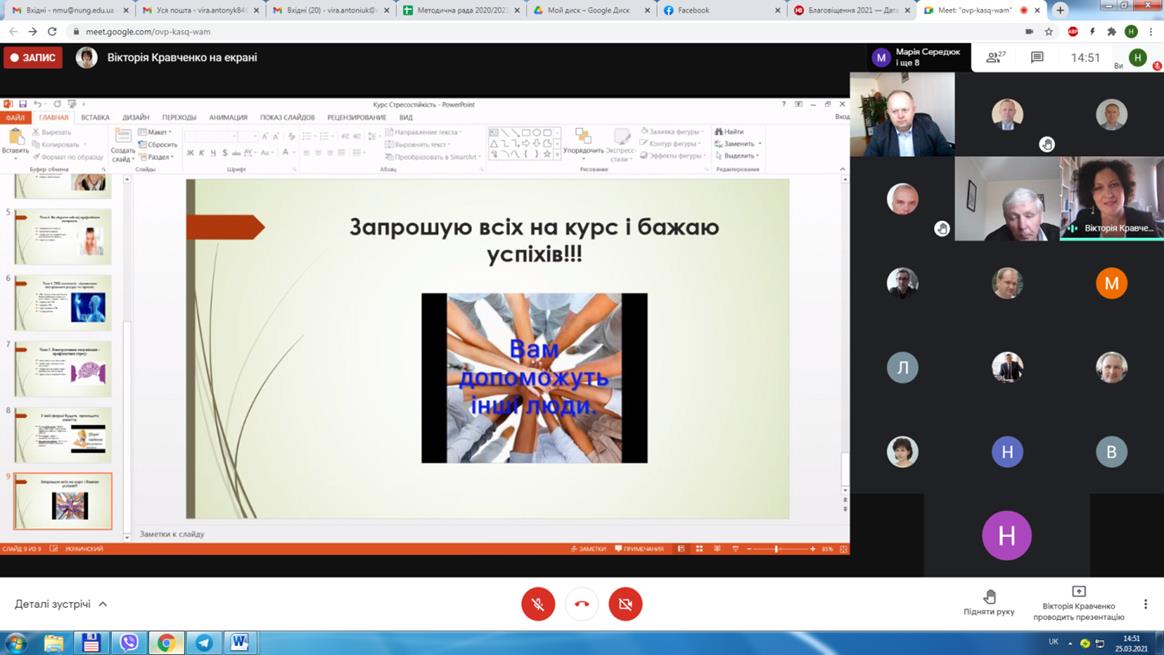1164x655 pixels.
Task: Open Viber from the taskbar
Action: click(x=129, y=642)
